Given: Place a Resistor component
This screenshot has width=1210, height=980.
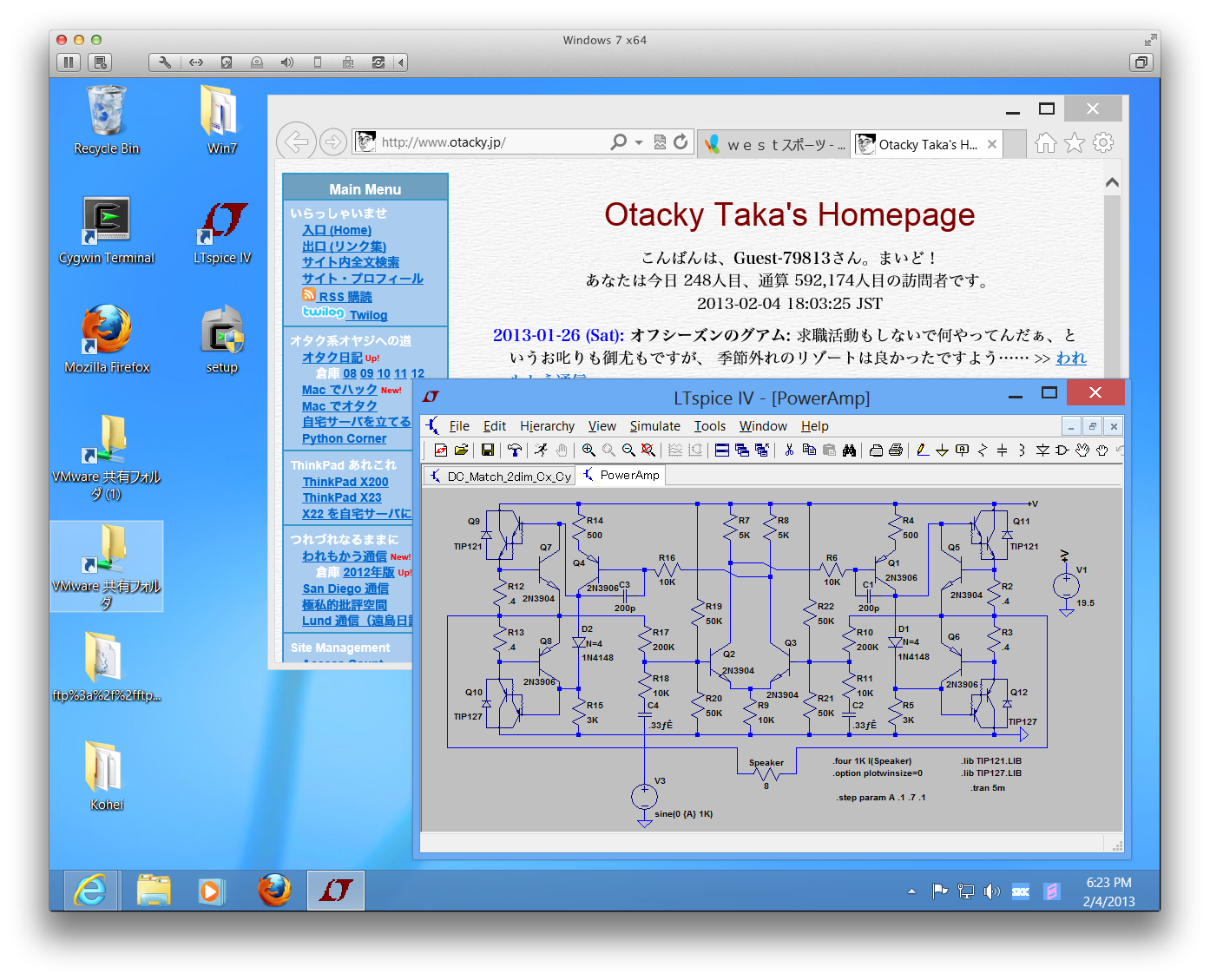Looking at the screenshot, I should 983,450.
